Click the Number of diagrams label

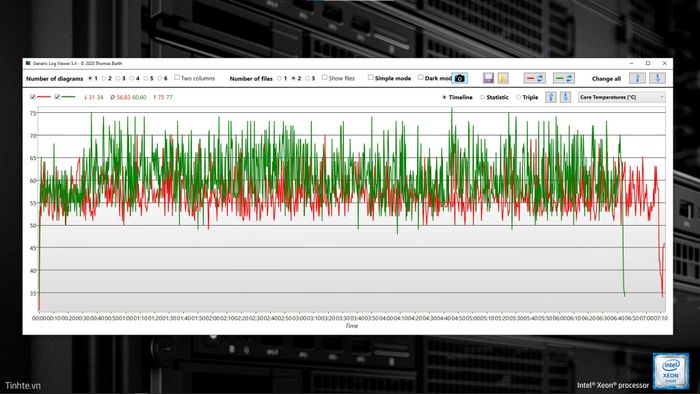tap(54, 79)
